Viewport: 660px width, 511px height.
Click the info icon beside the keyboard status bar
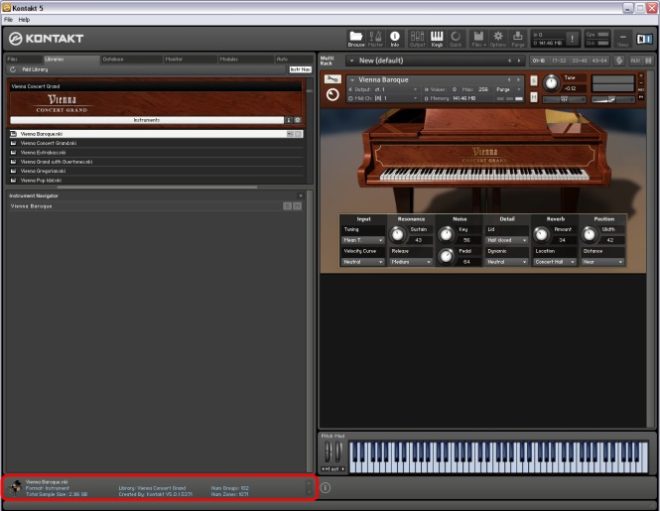pos(325,487)
